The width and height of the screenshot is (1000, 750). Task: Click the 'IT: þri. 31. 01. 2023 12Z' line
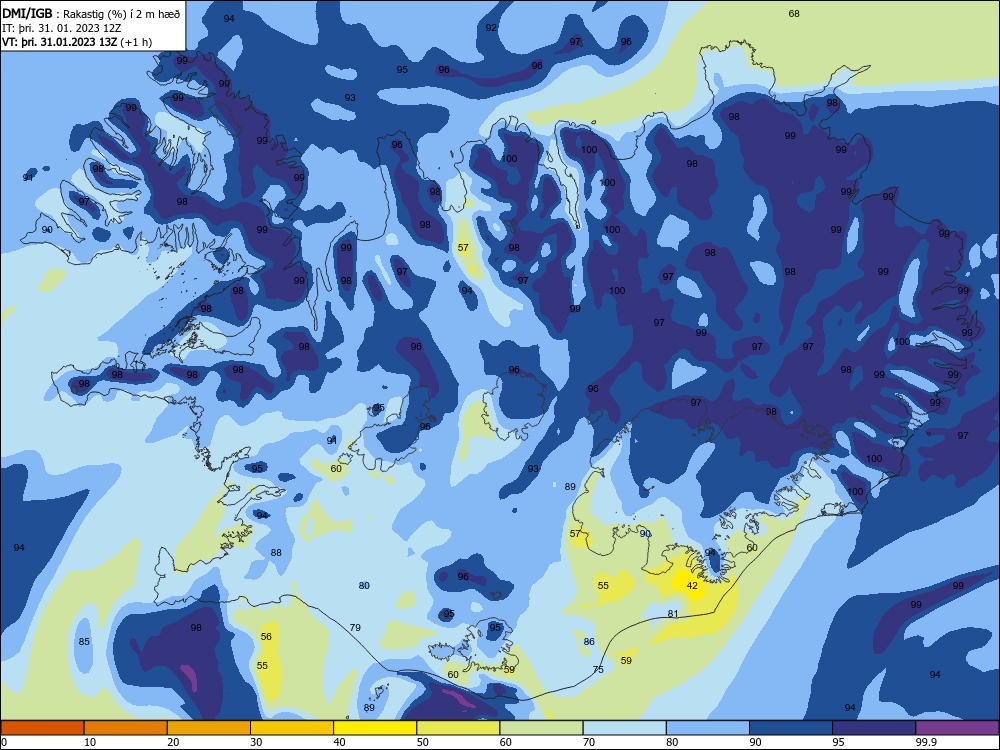[x=62, y=28]
